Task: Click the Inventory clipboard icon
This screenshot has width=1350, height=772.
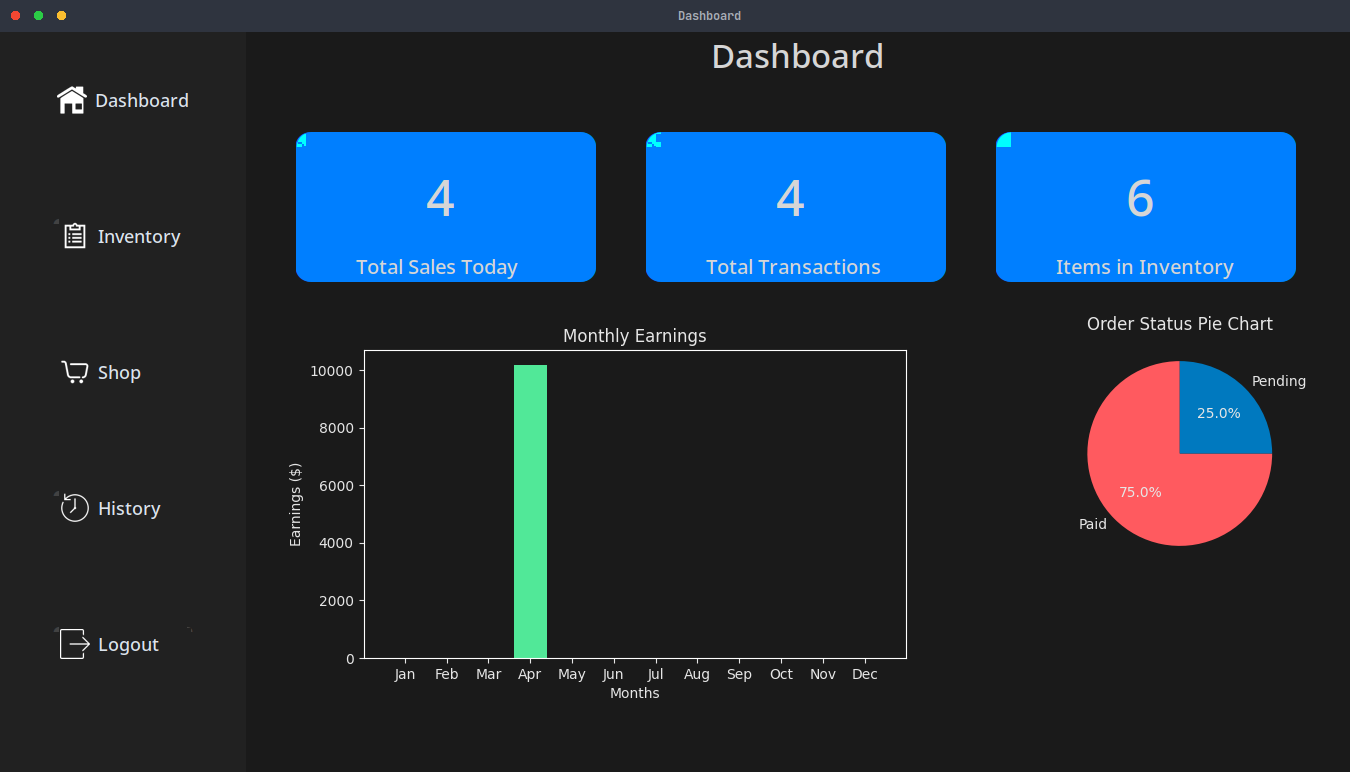Action: point(75,236)
